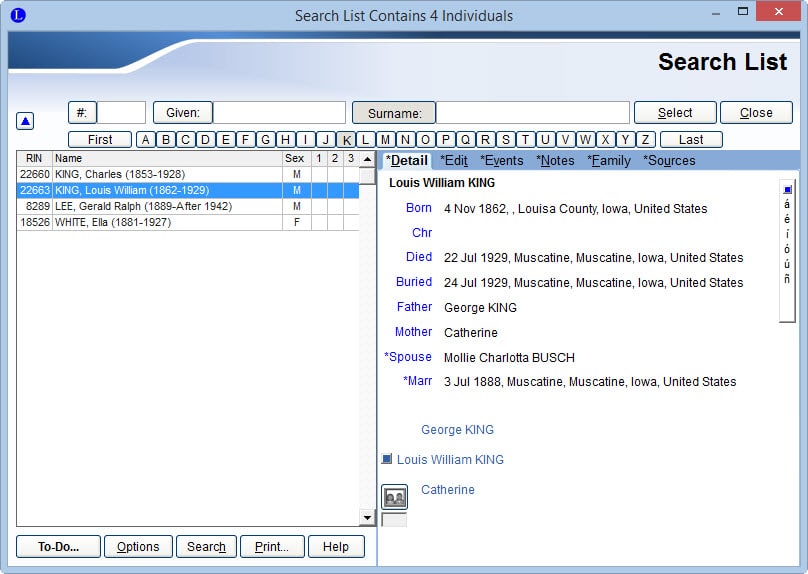
Task: Jump to letter W
Action: [x=585, y=140]
